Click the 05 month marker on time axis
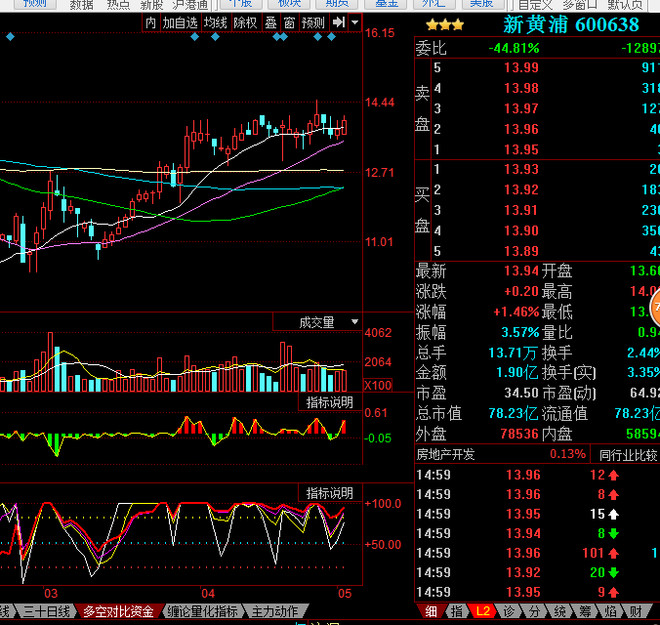The height and width of the screenshot is (625, 660). click(x=345, y=593)
